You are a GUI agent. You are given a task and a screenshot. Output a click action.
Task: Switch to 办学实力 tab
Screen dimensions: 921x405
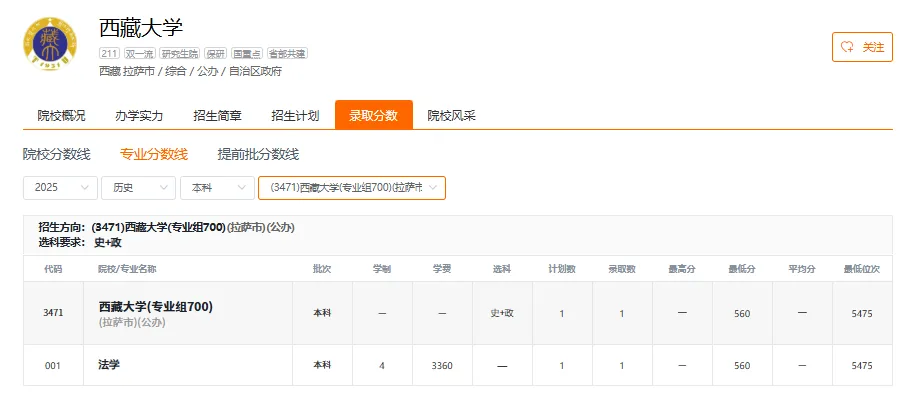(139, 116)
